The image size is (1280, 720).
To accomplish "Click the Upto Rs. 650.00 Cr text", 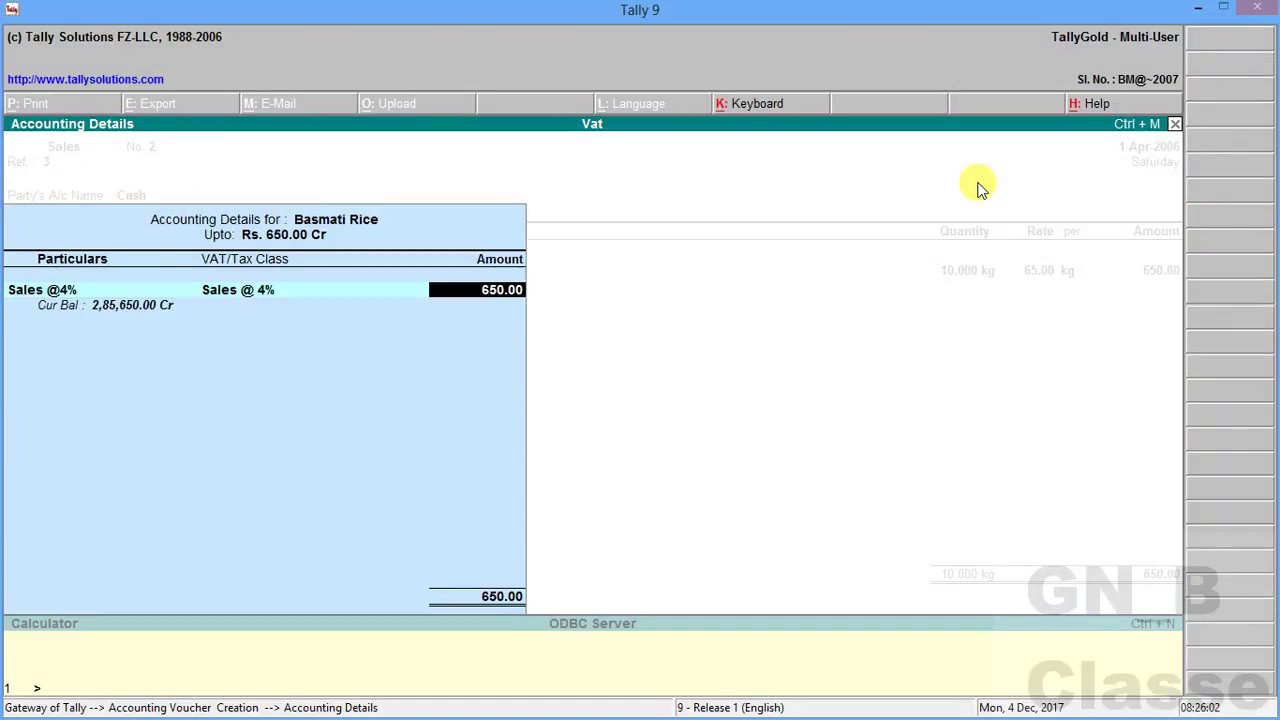I will click(265, 235).
